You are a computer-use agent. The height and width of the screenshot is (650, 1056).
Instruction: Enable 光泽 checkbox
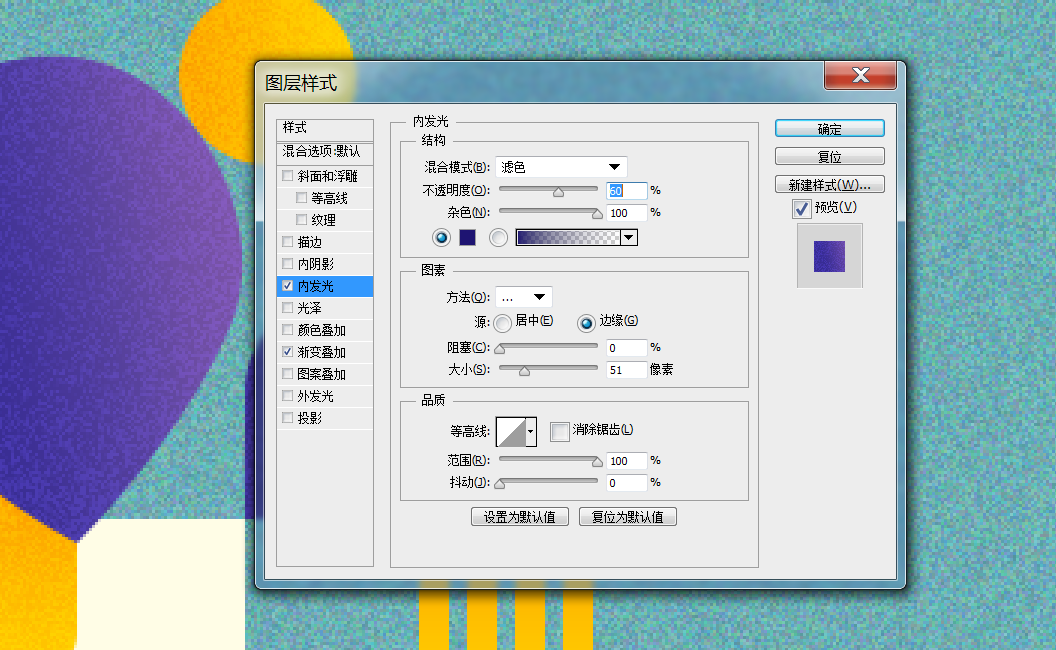[288, 308]
